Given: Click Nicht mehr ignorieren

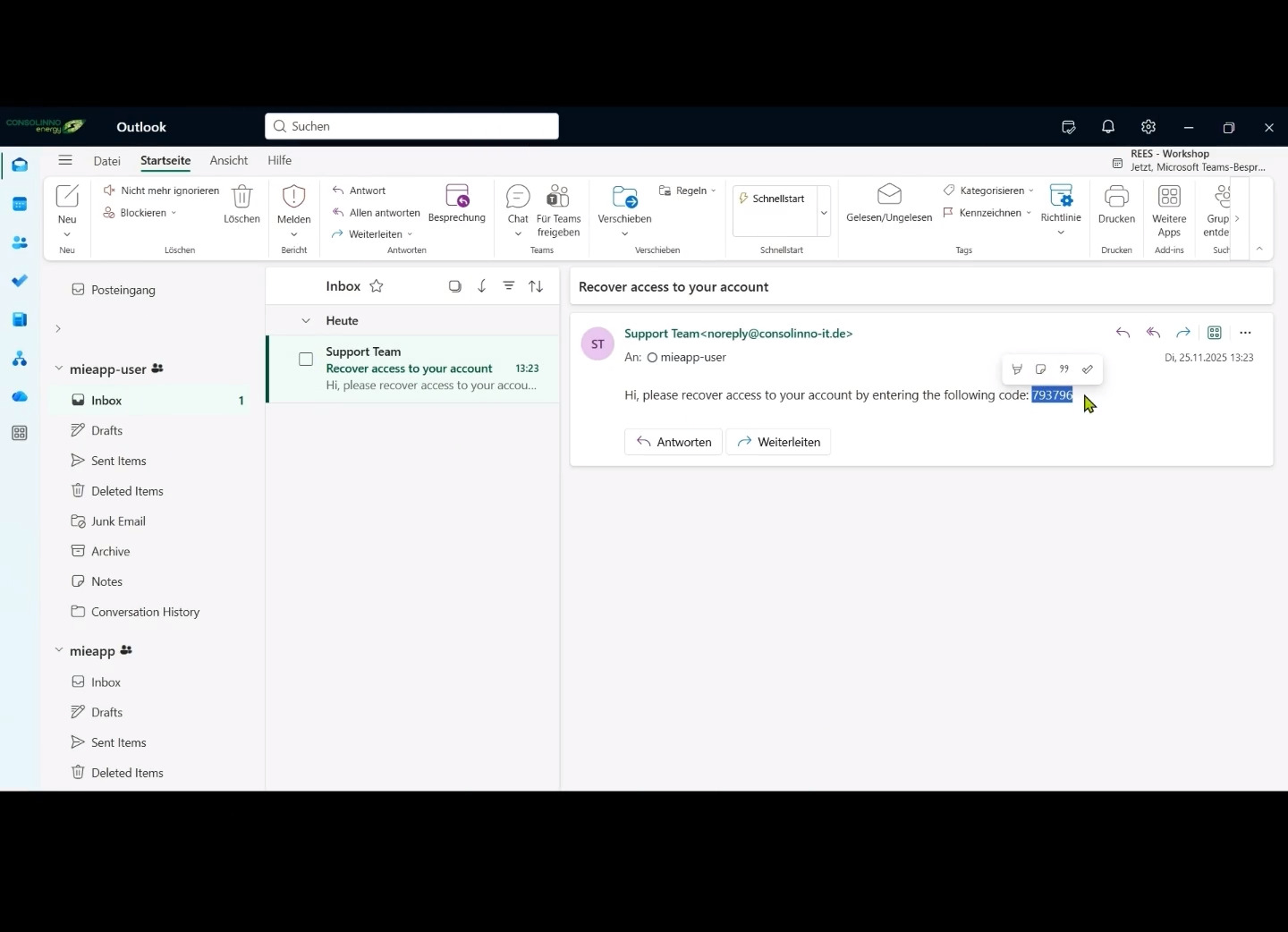Looking at the screenshot, I should click(161, 190).
